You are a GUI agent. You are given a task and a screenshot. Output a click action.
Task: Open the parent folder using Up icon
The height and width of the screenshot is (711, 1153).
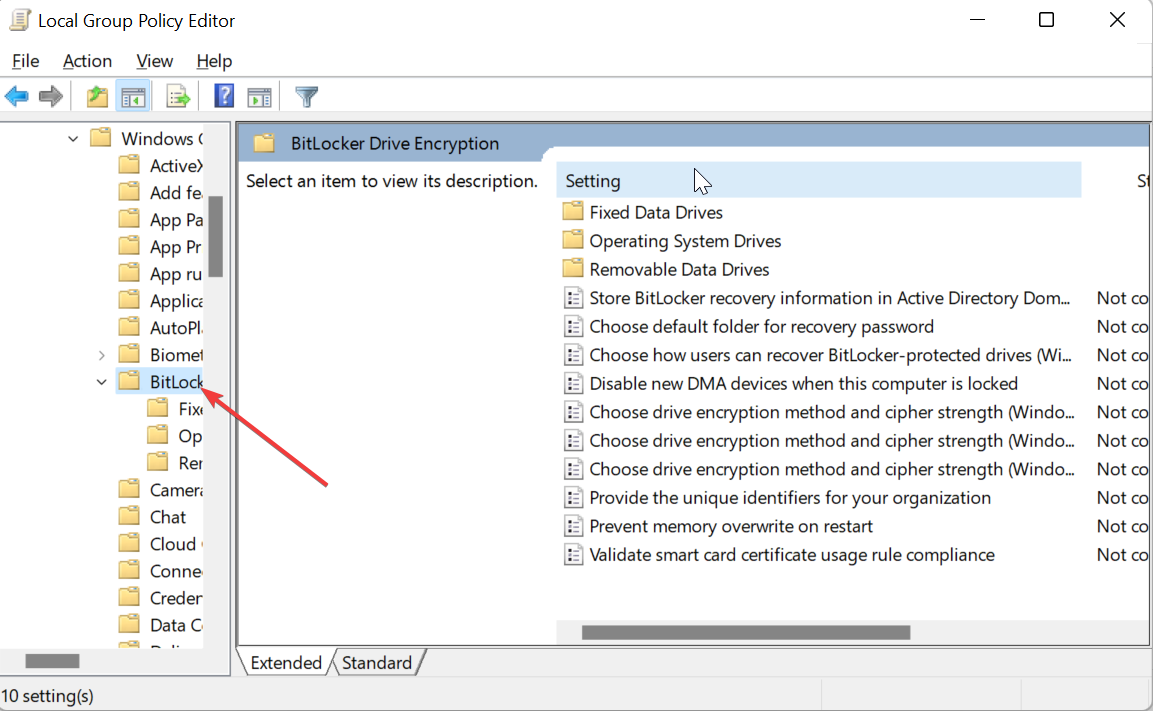coord(96,96)
